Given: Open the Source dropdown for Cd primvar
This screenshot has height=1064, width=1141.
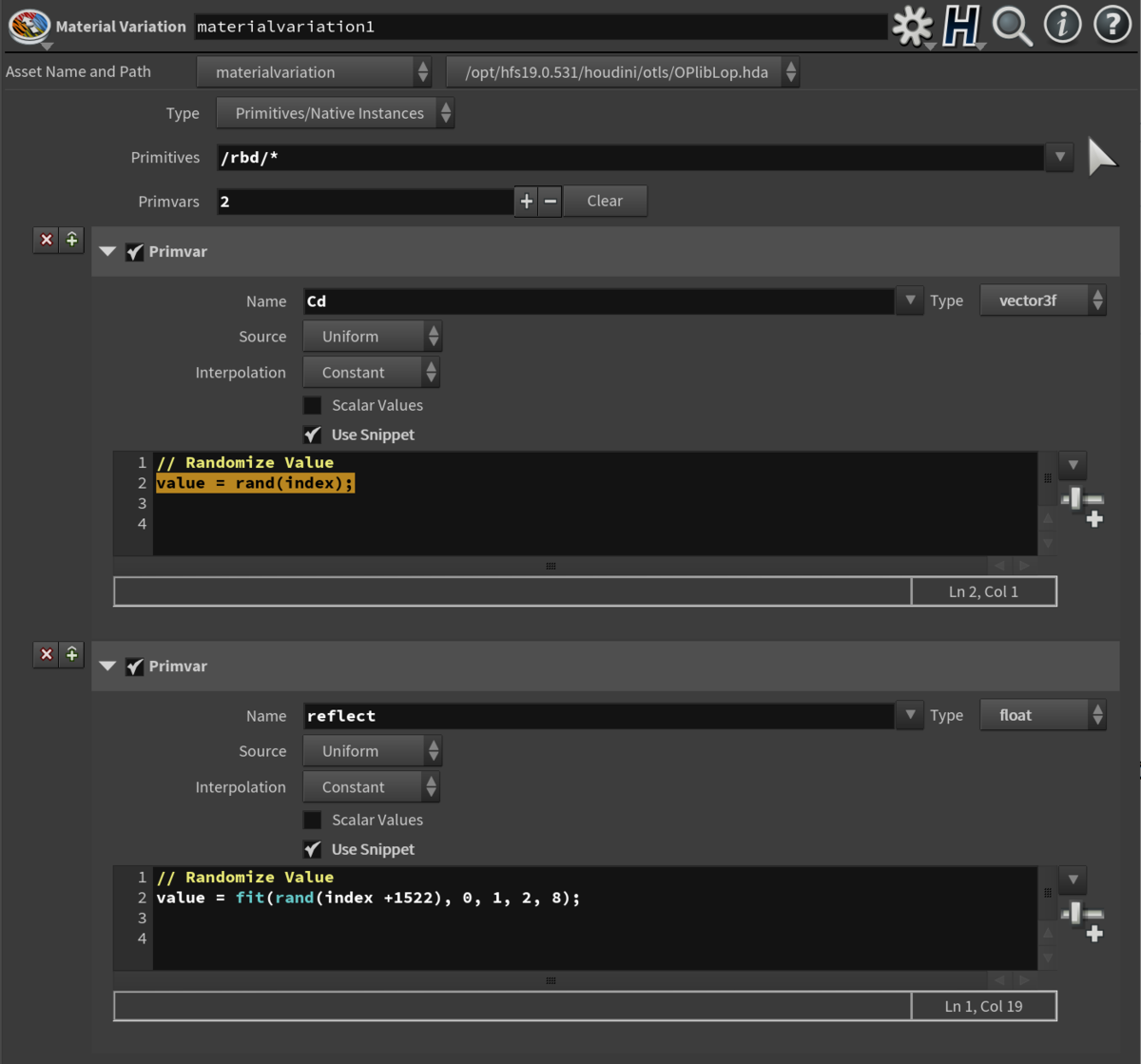Looking at the screenshot, I should (x=373, y=337).
